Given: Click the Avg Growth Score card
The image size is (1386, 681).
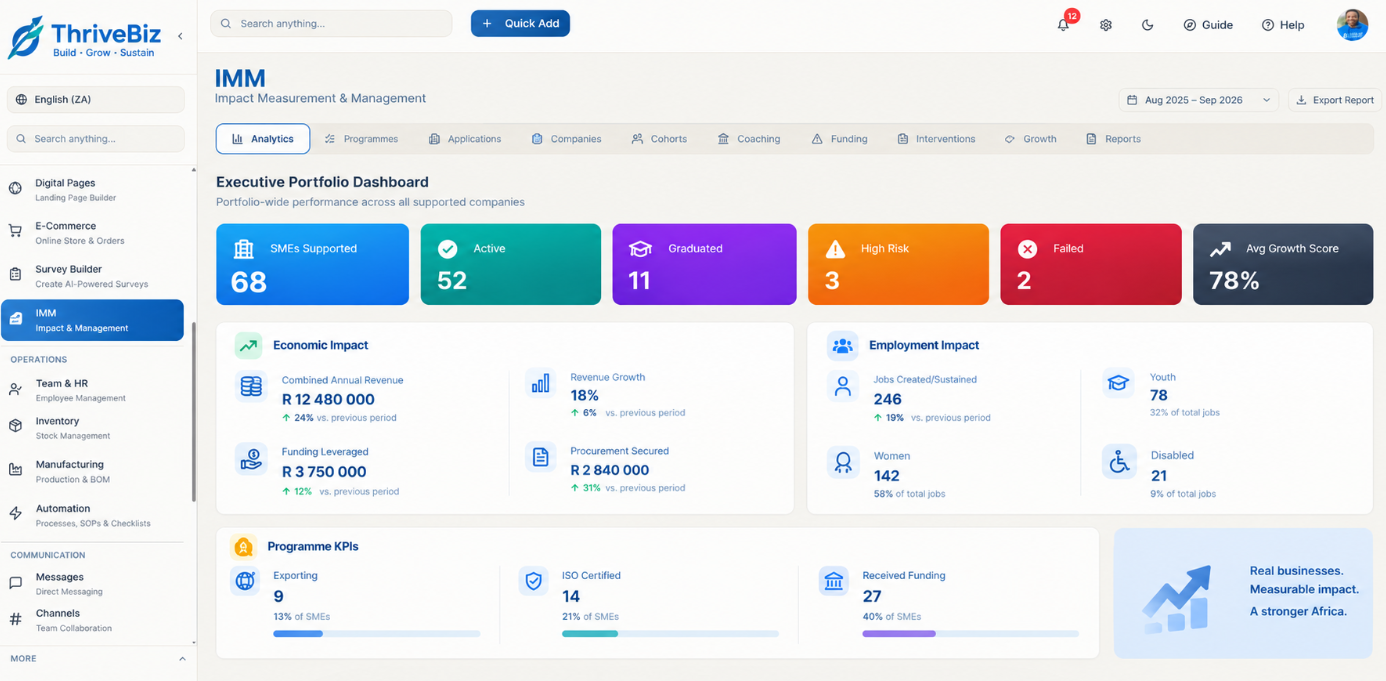Looking at the screenshot, I should point(1283,264).
